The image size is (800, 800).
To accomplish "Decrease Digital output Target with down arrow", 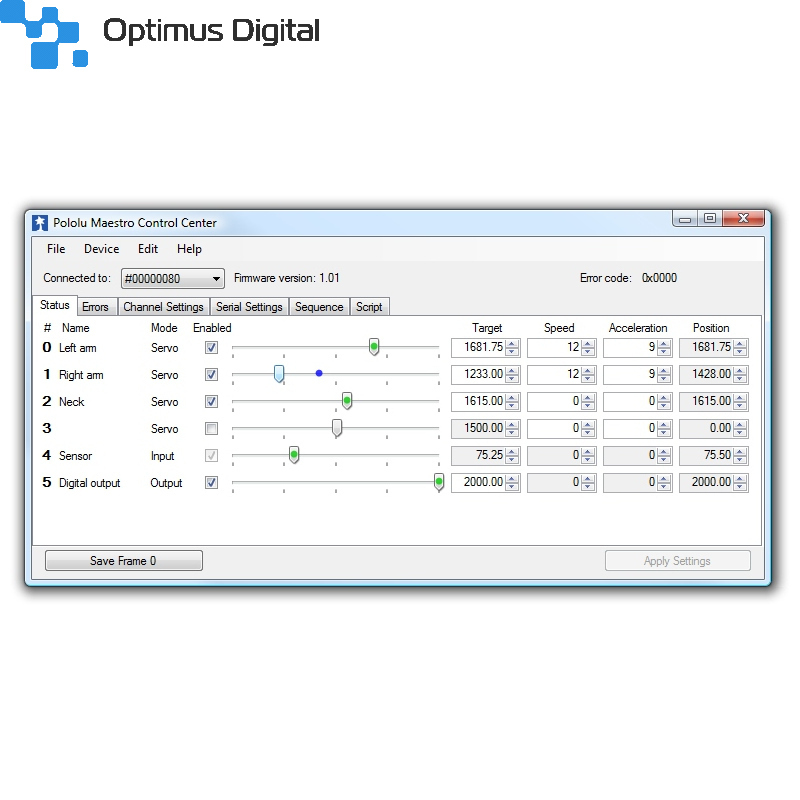I will pos(512,487).
